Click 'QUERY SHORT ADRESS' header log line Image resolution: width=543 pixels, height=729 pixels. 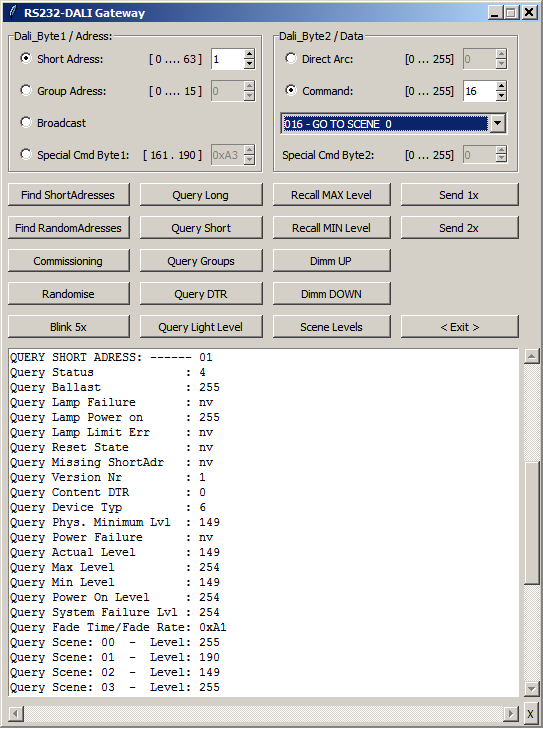[111, 357]
